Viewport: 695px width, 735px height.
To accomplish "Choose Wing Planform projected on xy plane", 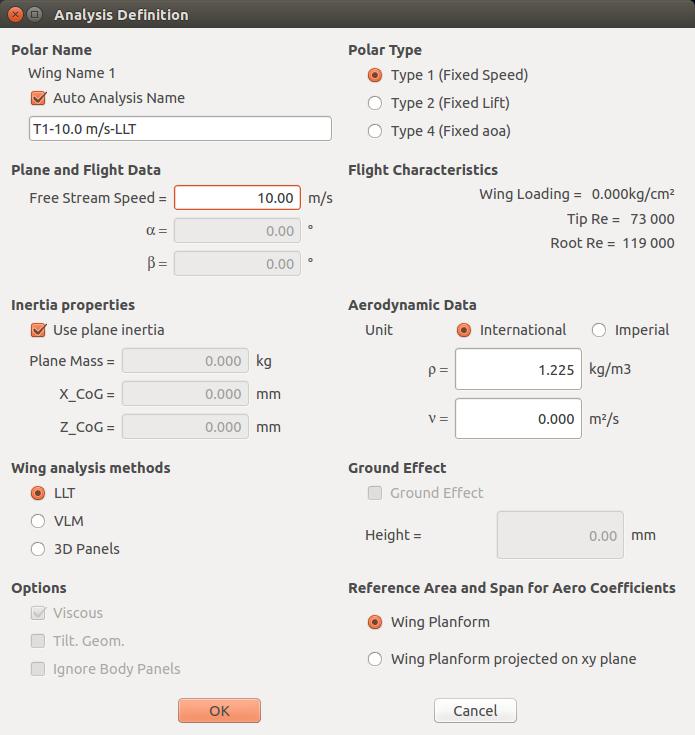I will (x=375, y=659).
